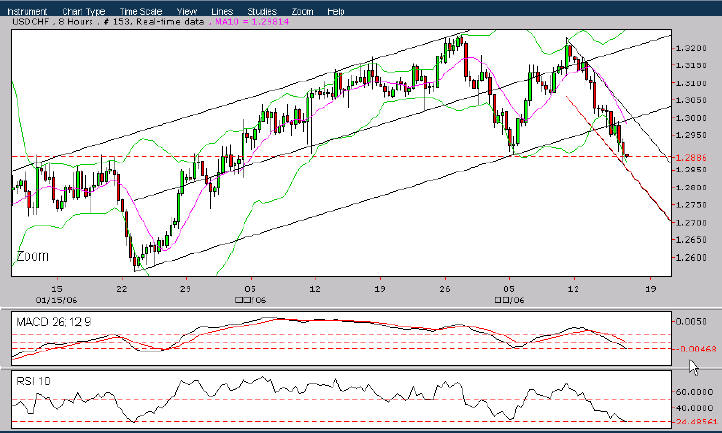
Task: Open the Lines menu
Action: [222, 12]
